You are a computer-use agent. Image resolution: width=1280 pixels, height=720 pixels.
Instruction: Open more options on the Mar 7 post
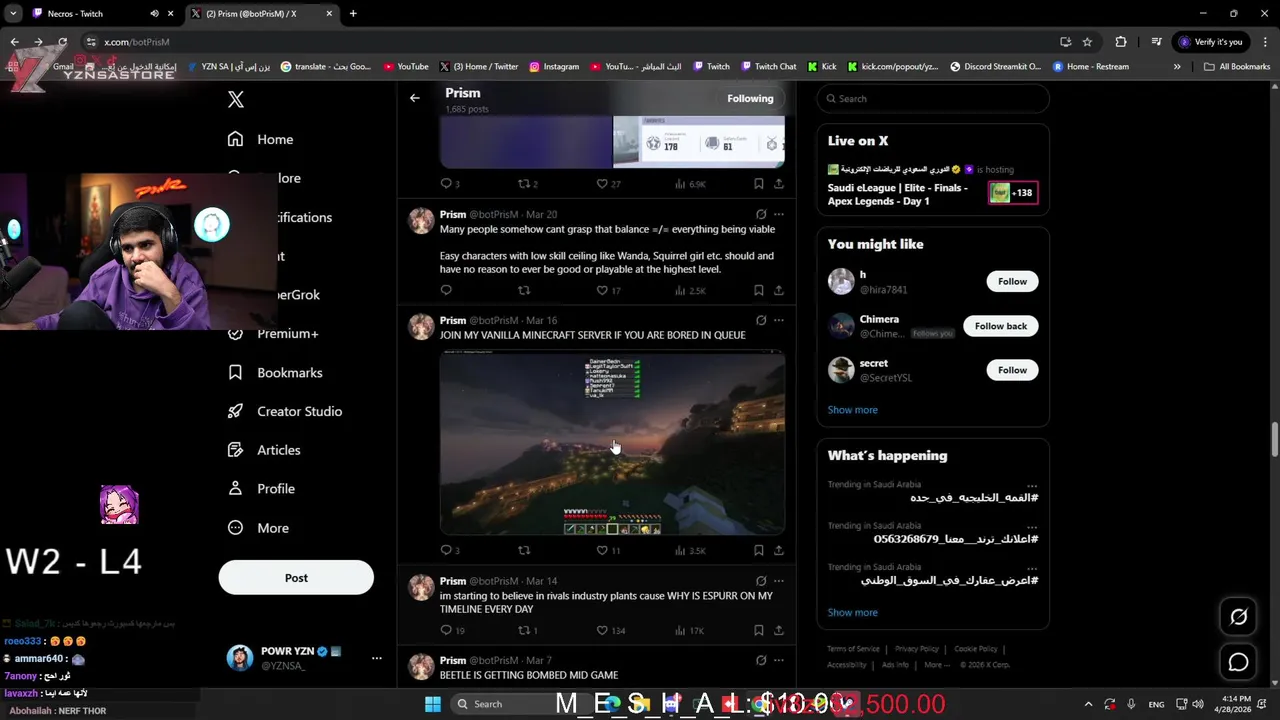pyautogui.click(x=779, y=660)
